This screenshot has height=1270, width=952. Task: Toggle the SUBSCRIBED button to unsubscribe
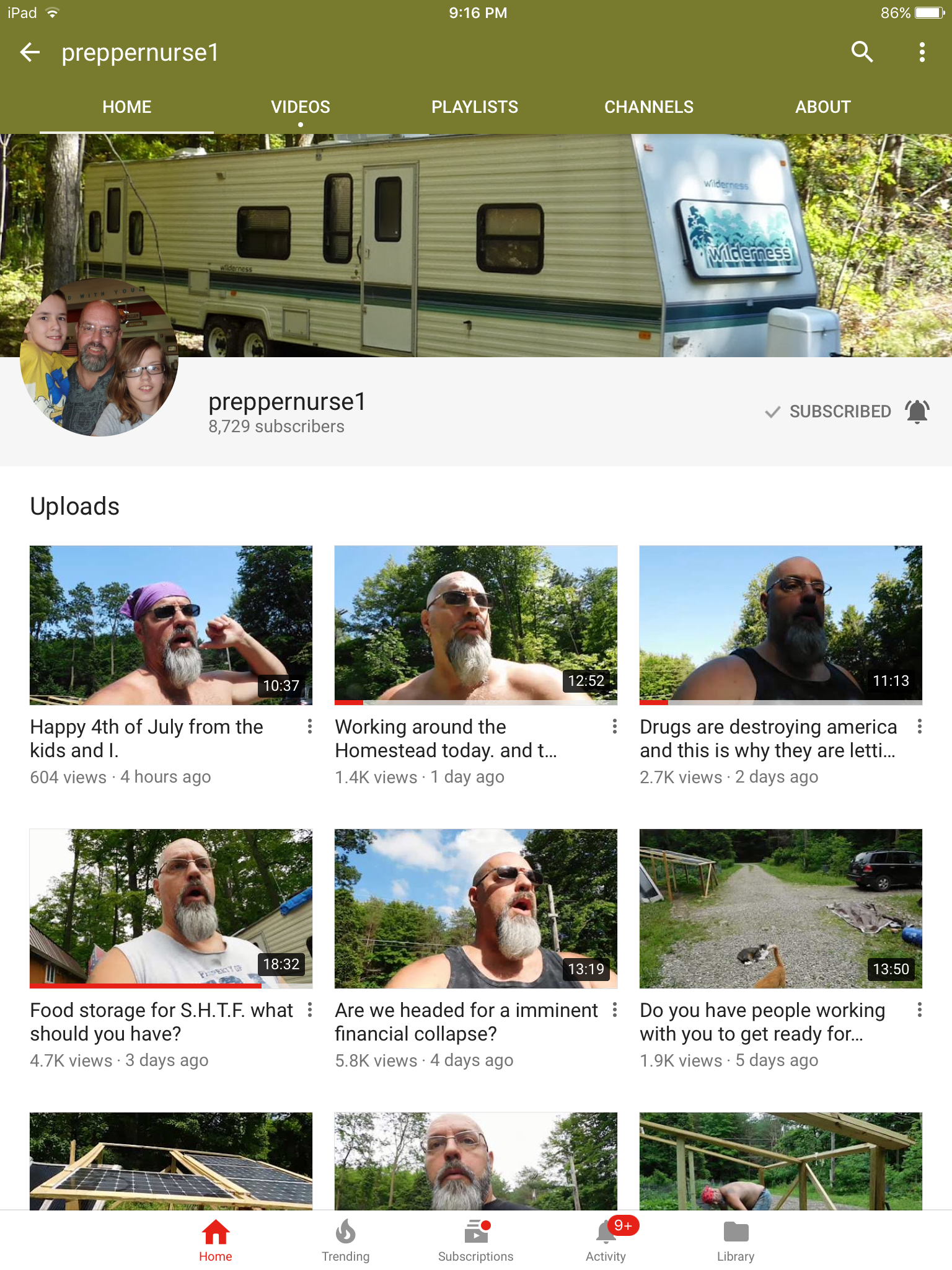(x=829, y=411)
